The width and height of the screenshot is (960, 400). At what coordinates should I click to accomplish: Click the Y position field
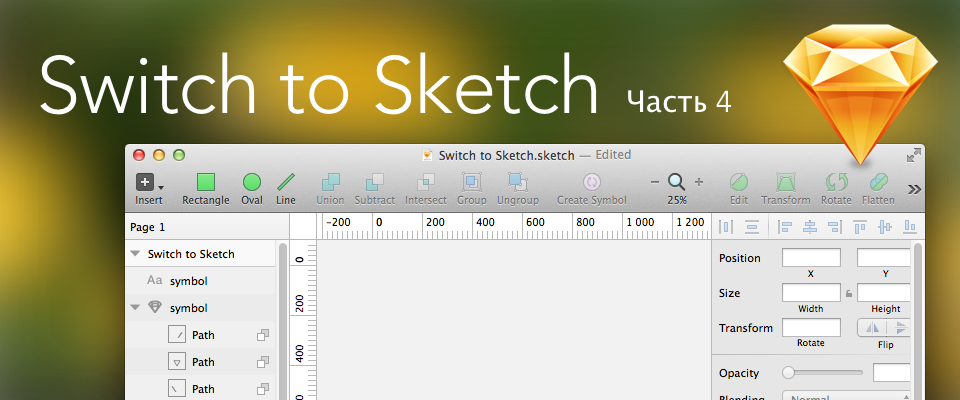pos(884,258)
